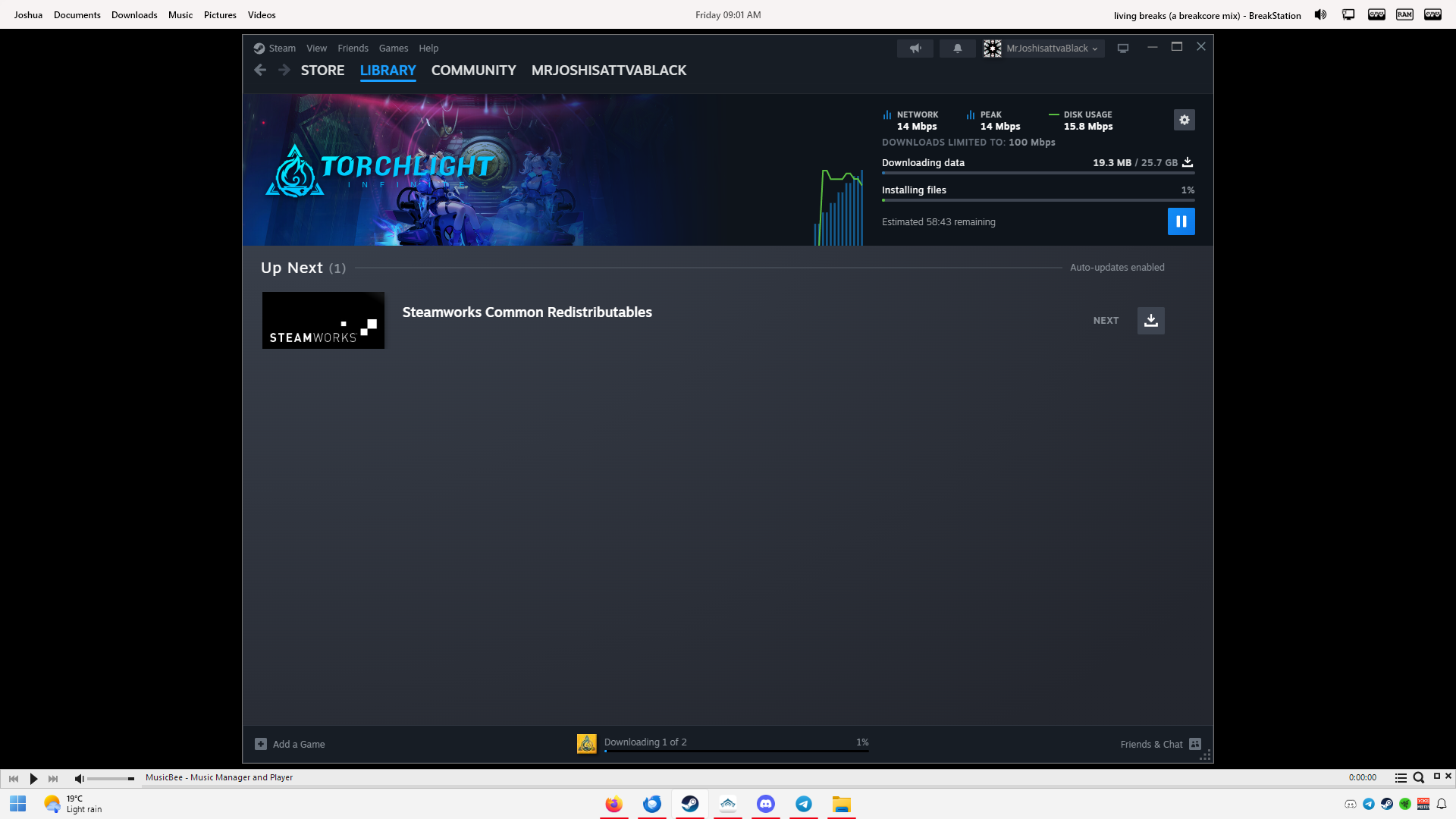Open MusicBee search magnifier

(1418, 777)
